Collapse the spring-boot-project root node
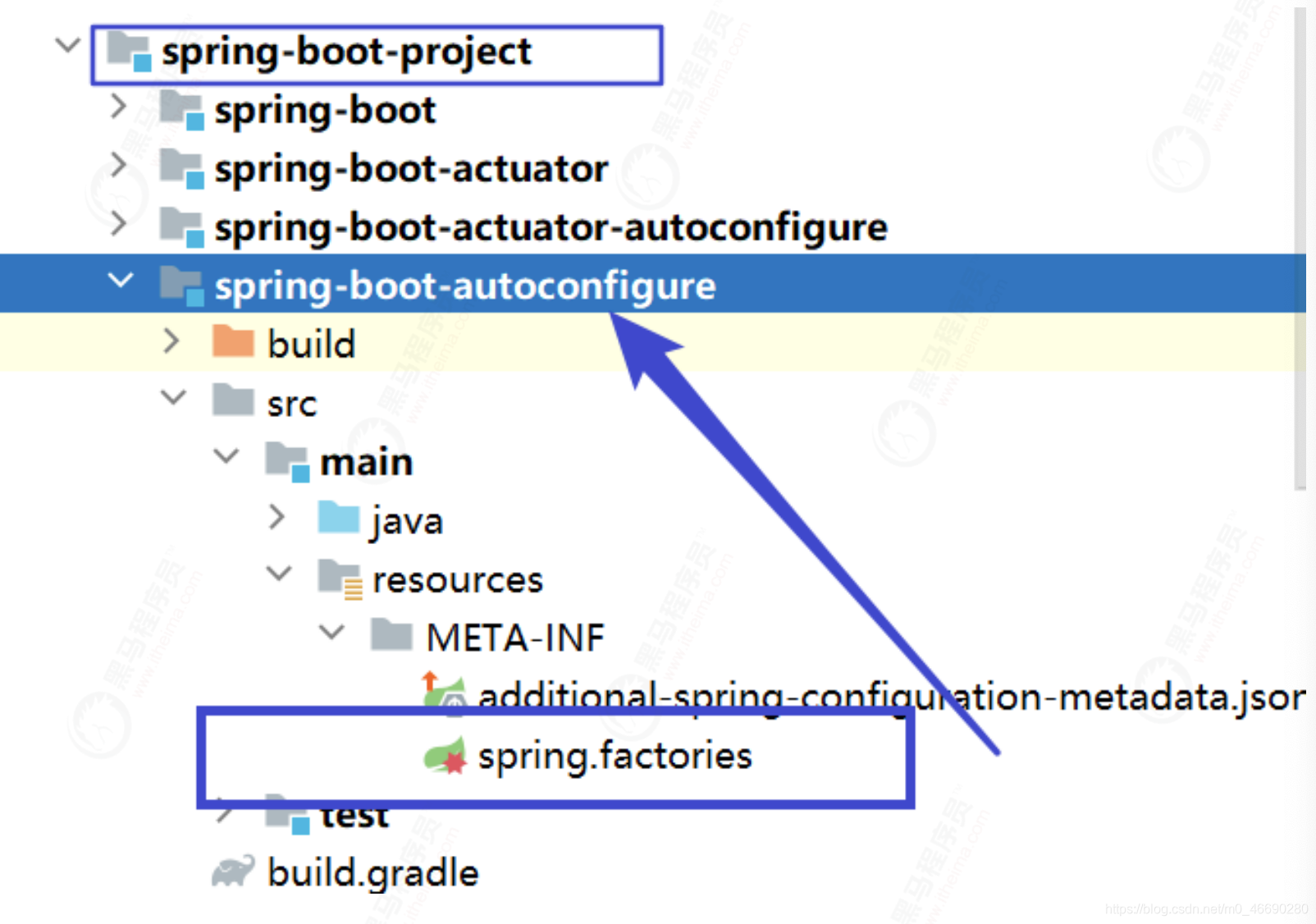This screenshot has height=924, width=1316. [67, 45]
